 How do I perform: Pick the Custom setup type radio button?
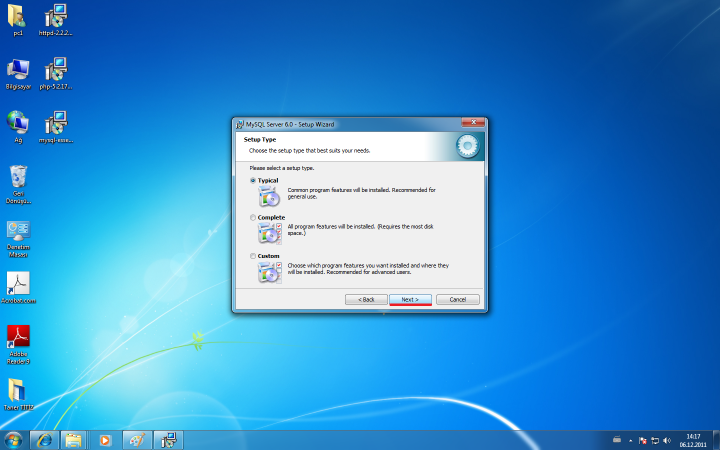point(253,255)
